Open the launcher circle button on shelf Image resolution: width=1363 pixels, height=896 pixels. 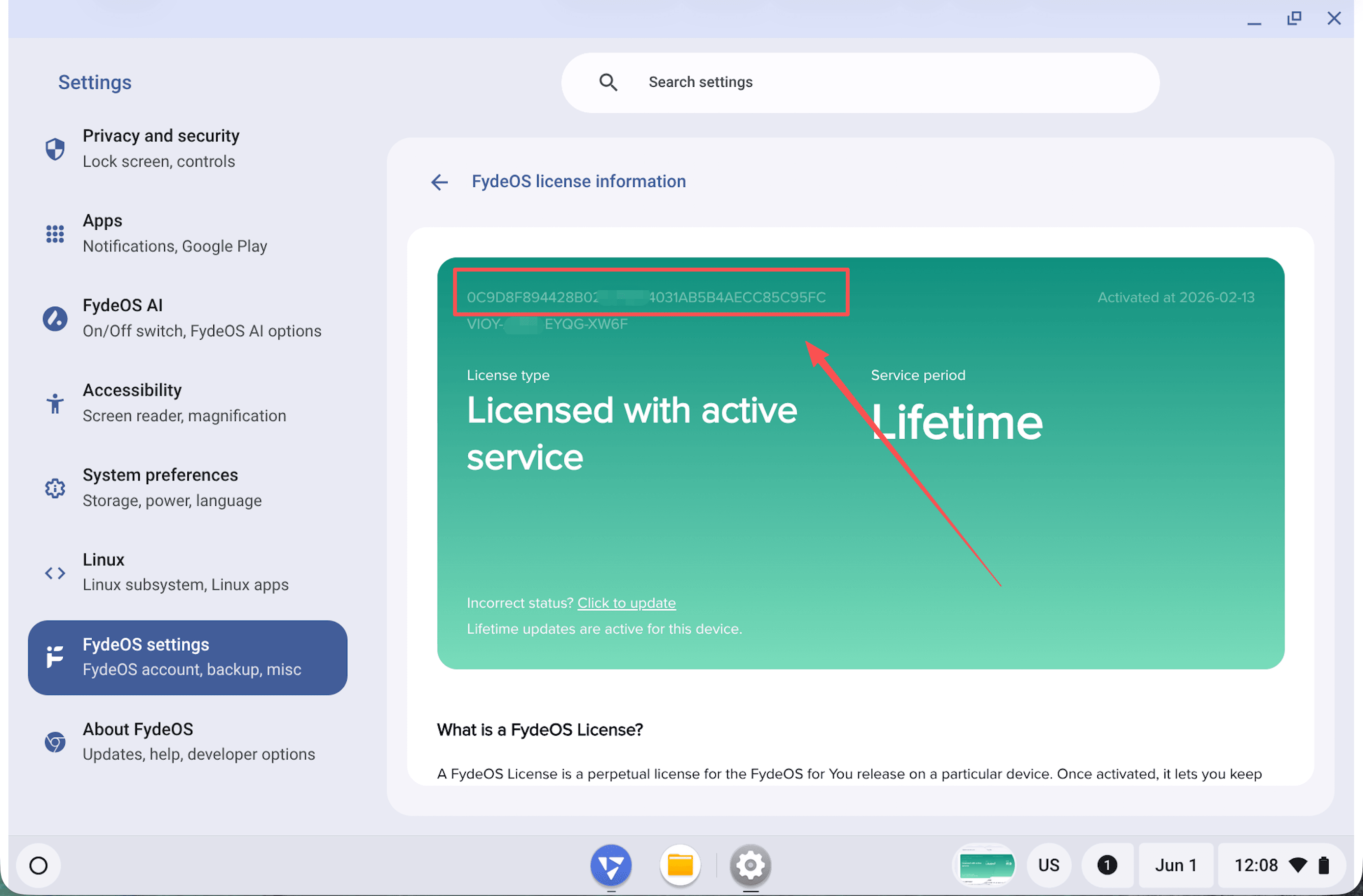click(x=38, y=865)
